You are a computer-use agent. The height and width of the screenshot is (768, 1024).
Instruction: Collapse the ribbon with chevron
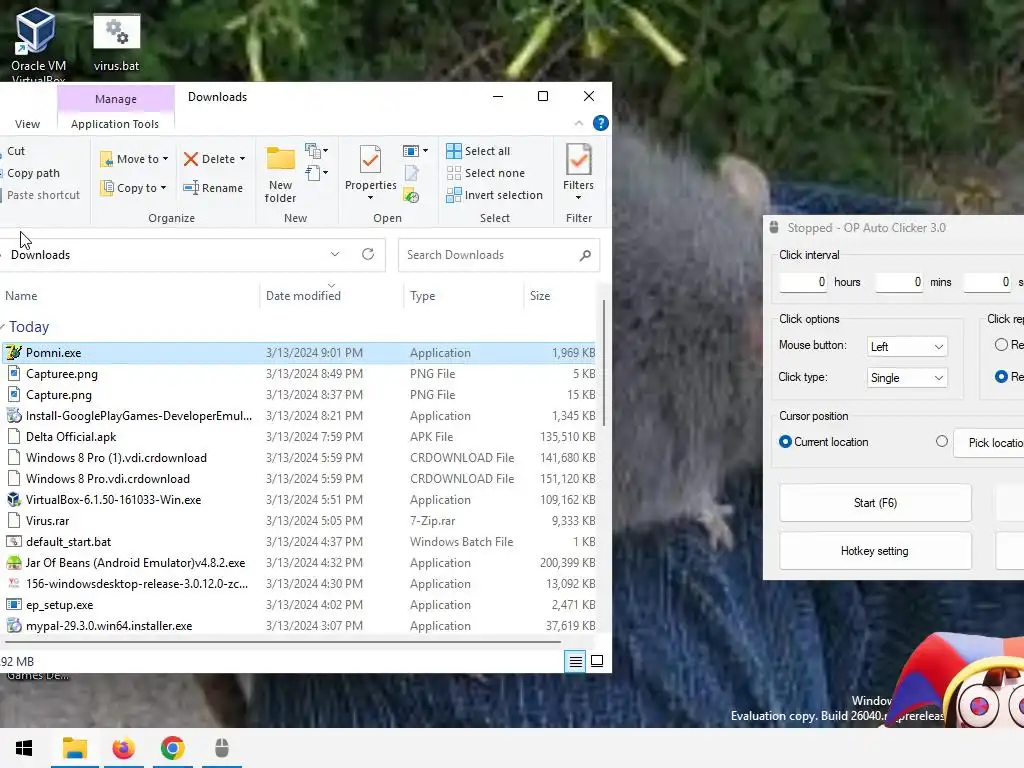(579, 123)
